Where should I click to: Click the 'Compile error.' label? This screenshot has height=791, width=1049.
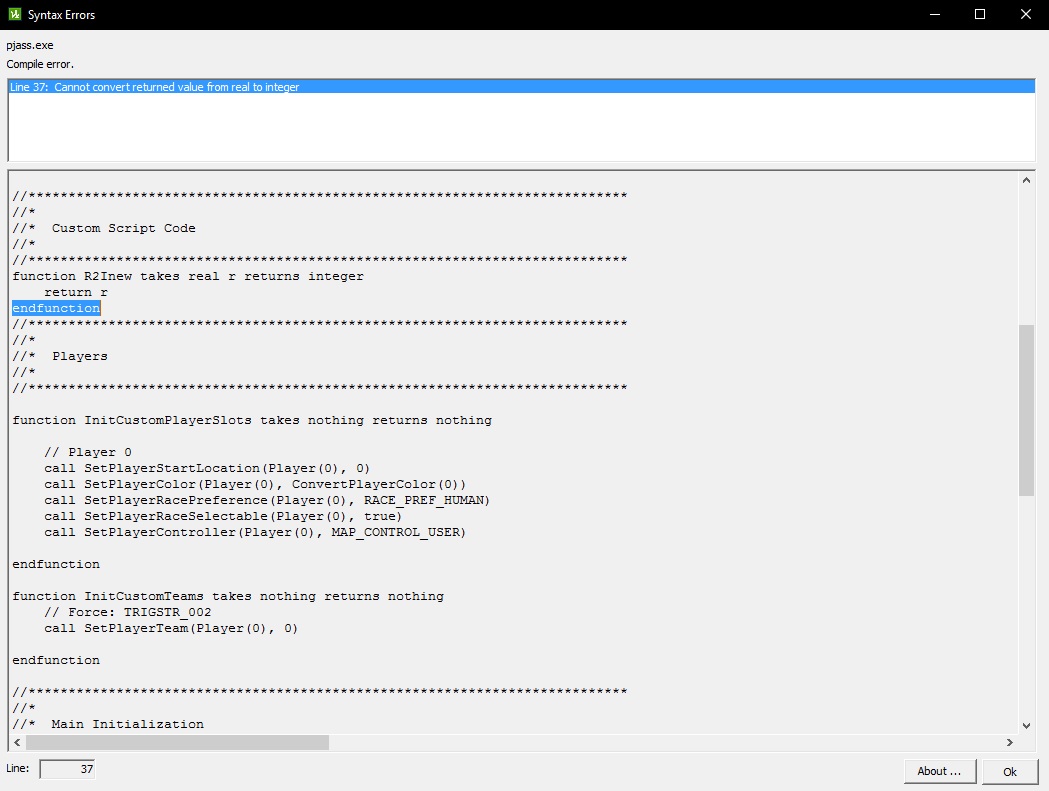tap(40, 64)
